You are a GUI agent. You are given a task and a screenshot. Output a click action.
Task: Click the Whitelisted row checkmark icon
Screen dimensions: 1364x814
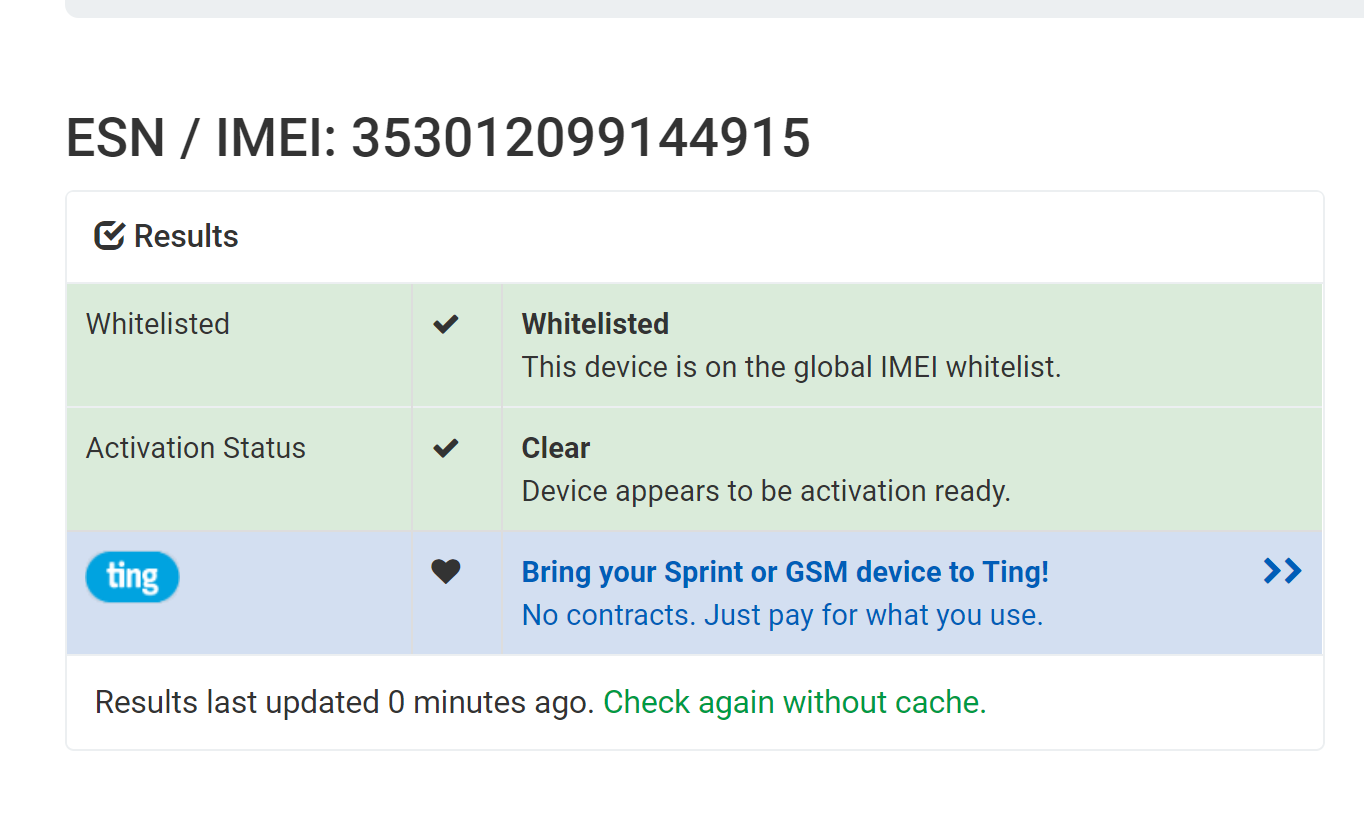click(446, 324)
